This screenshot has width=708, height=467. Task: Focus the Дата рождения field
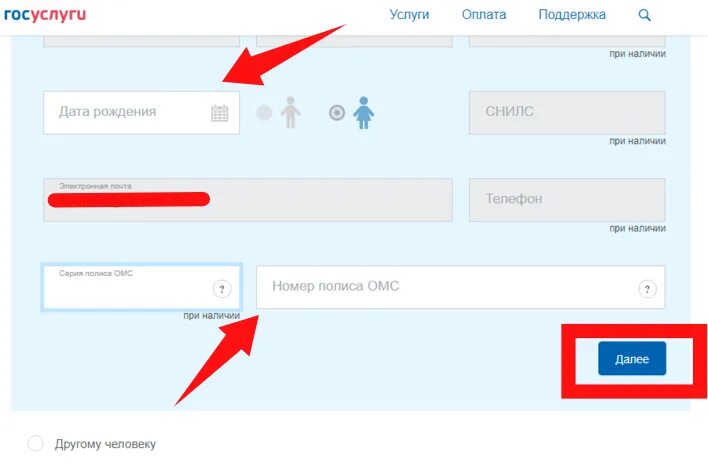coord(141,113)
